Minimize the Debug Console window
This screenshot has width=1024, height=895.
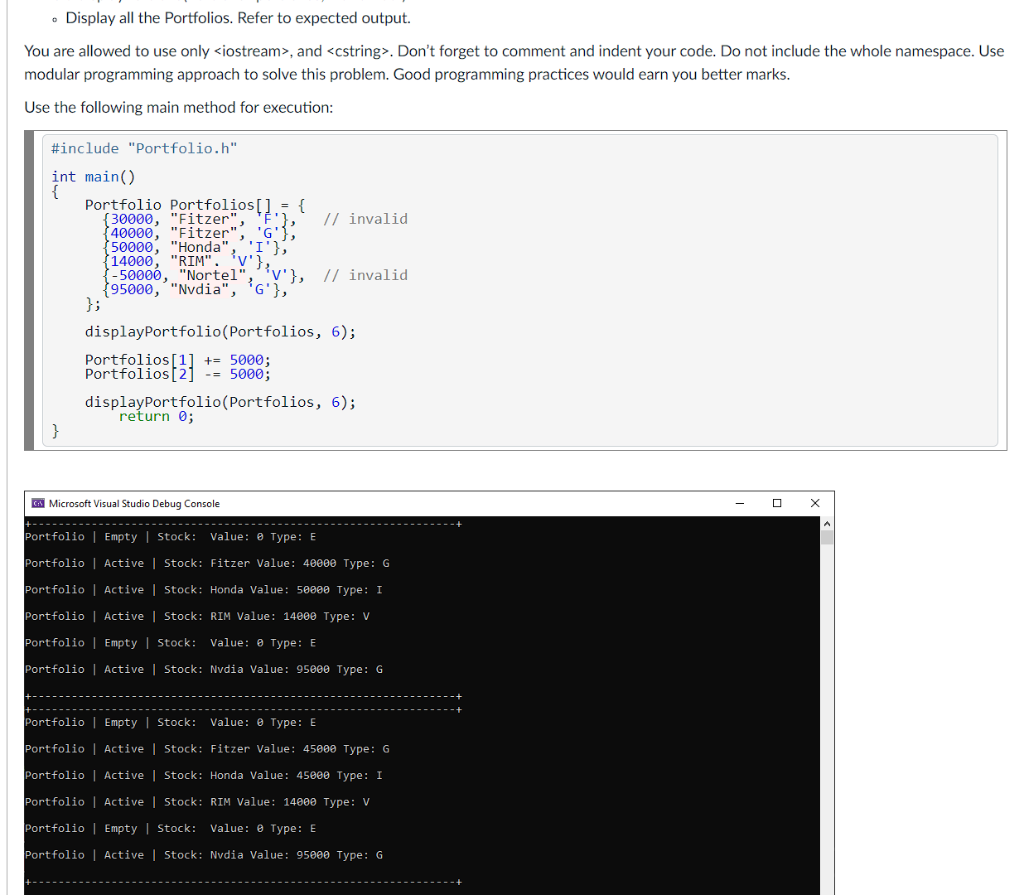pos(738,503)
